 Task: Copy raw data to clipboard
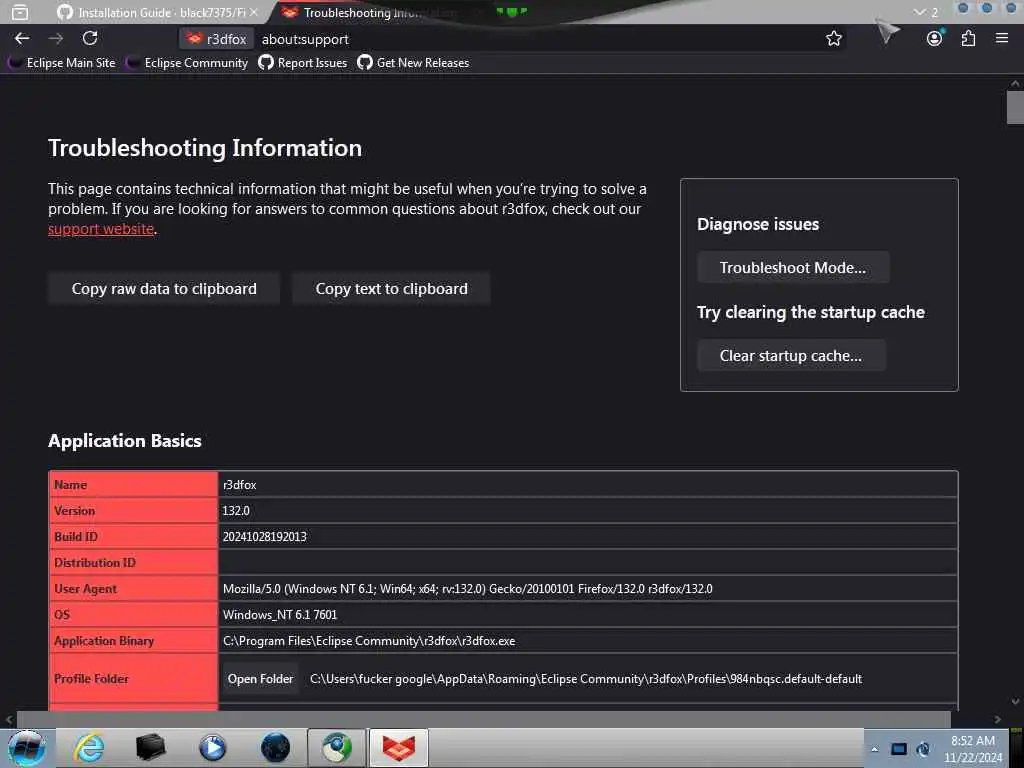(x=164, y=289)
